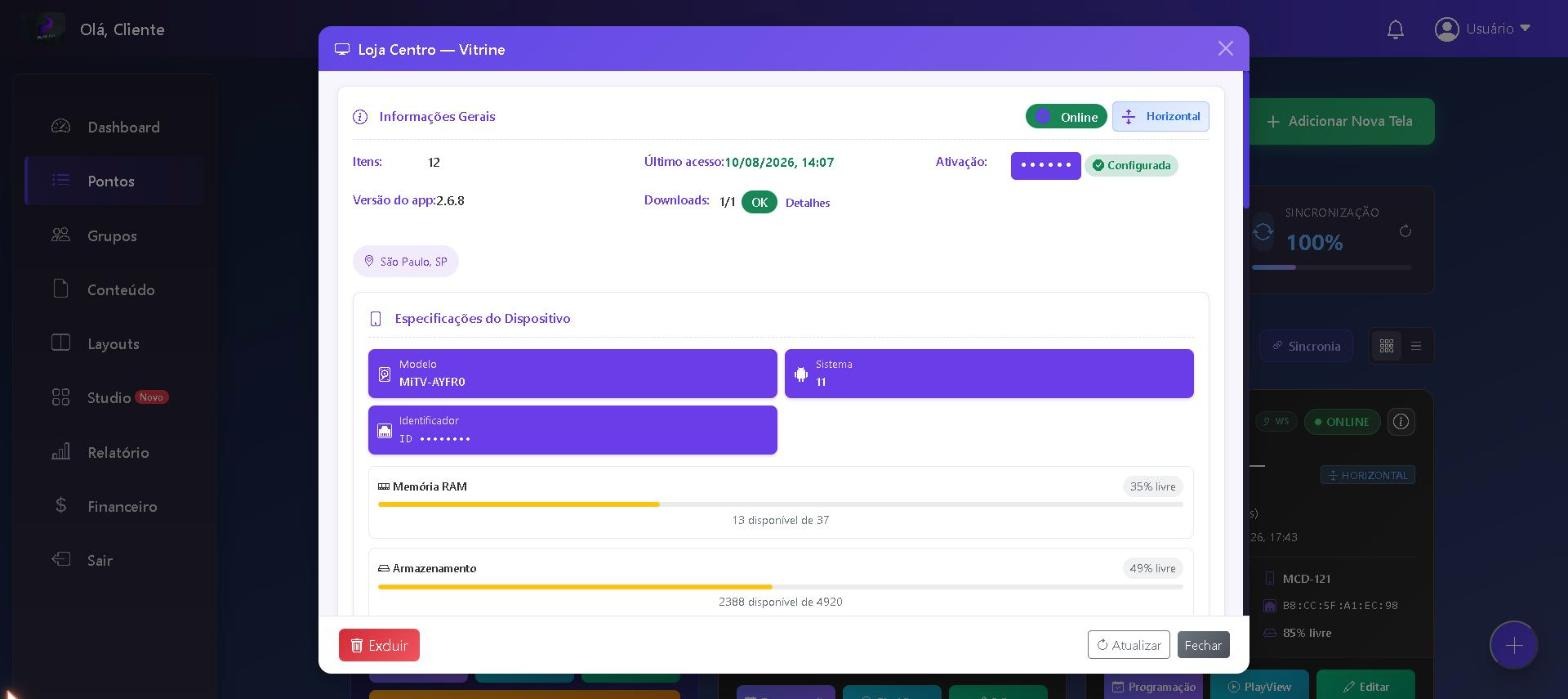
Task: Click the Grupos people icon
Action: click(x=61, y=234)
